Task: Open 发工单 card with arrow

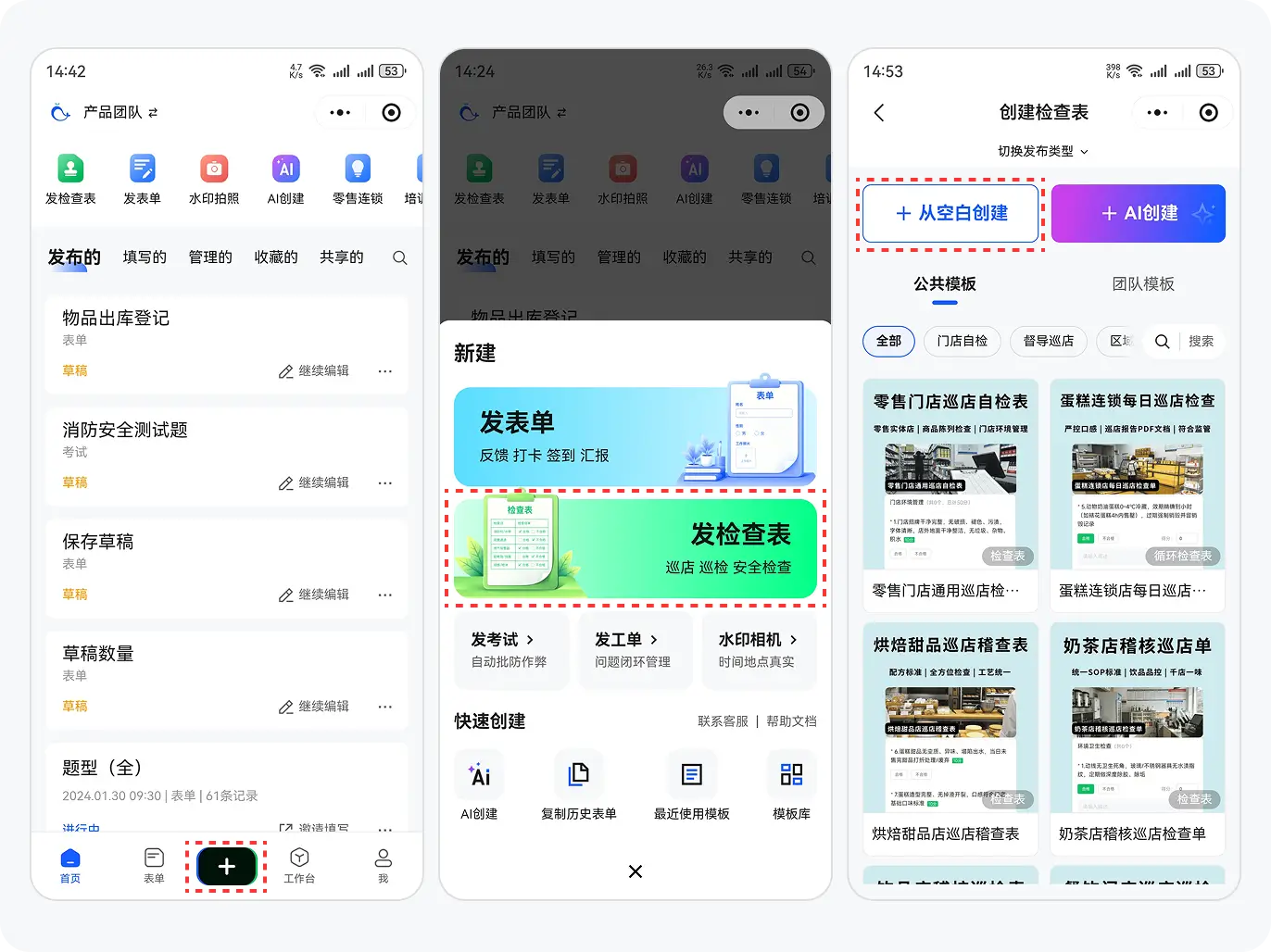Action: 635,649
